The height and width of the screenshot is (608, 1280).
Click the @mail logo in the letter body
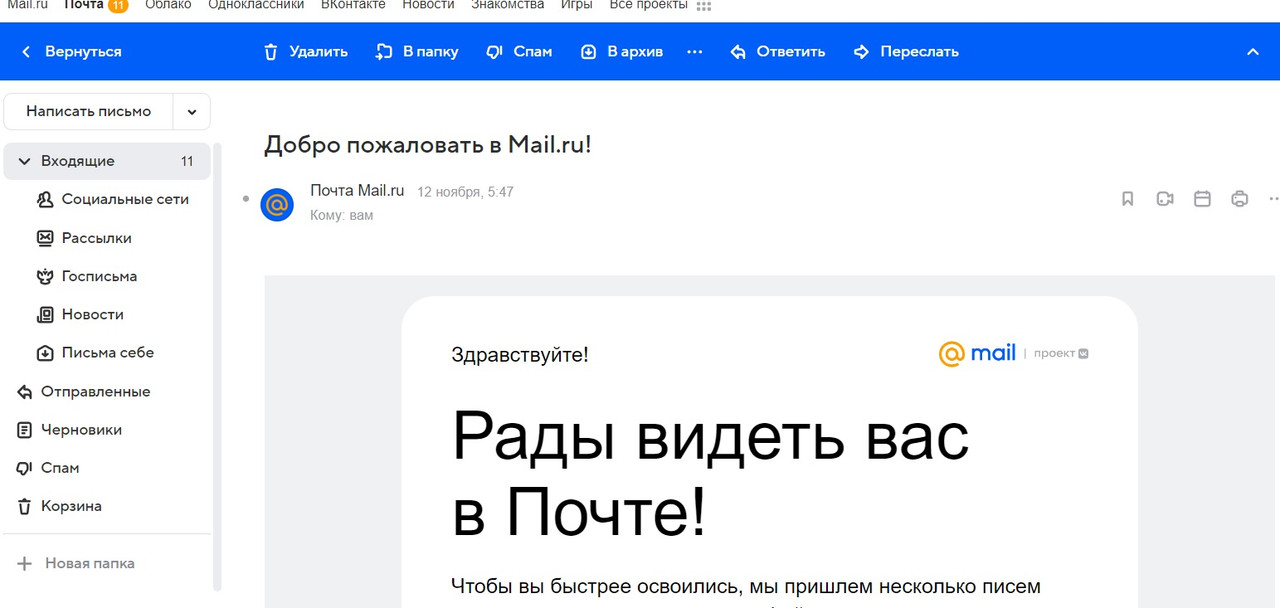tap(977, 353)
